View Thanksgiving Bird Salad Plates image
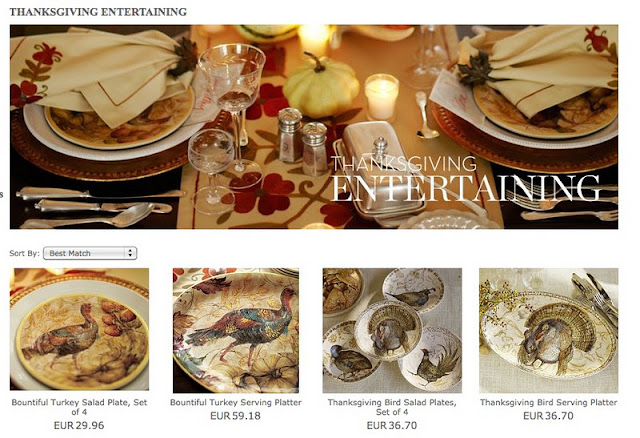Screen dimensions: 640x438 (392, 330)
